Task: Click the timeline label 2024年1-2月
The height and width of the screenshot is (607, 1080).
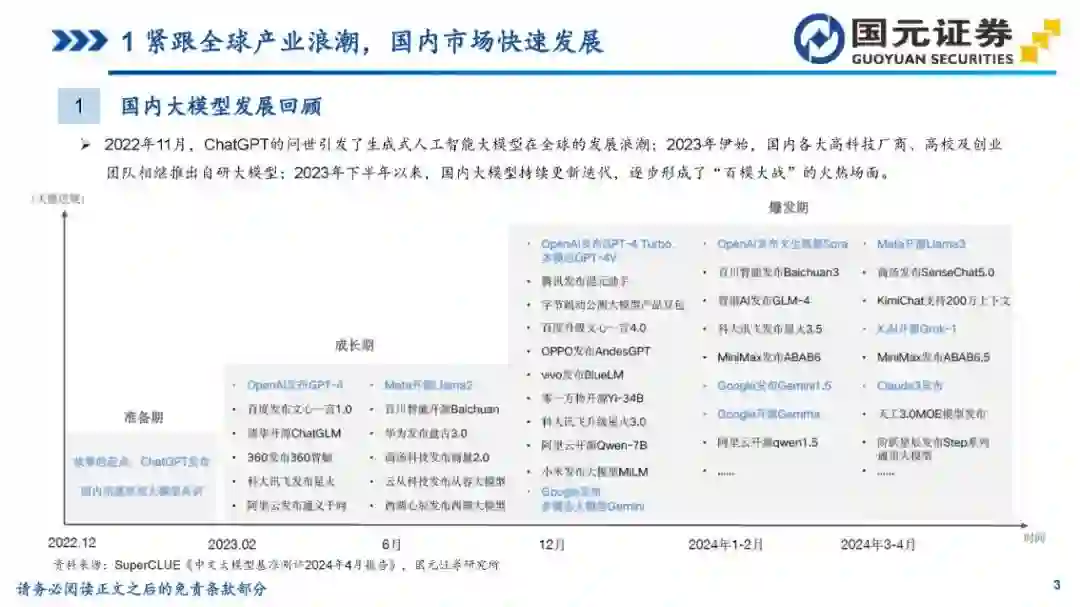Action: click(x=725, y=545)
